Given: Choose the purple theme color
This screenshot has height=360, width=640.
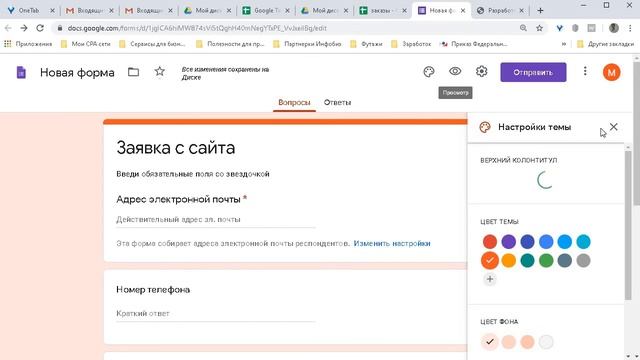Looking at the screenshot, I should pyautogui.click(x=509, y=242).
